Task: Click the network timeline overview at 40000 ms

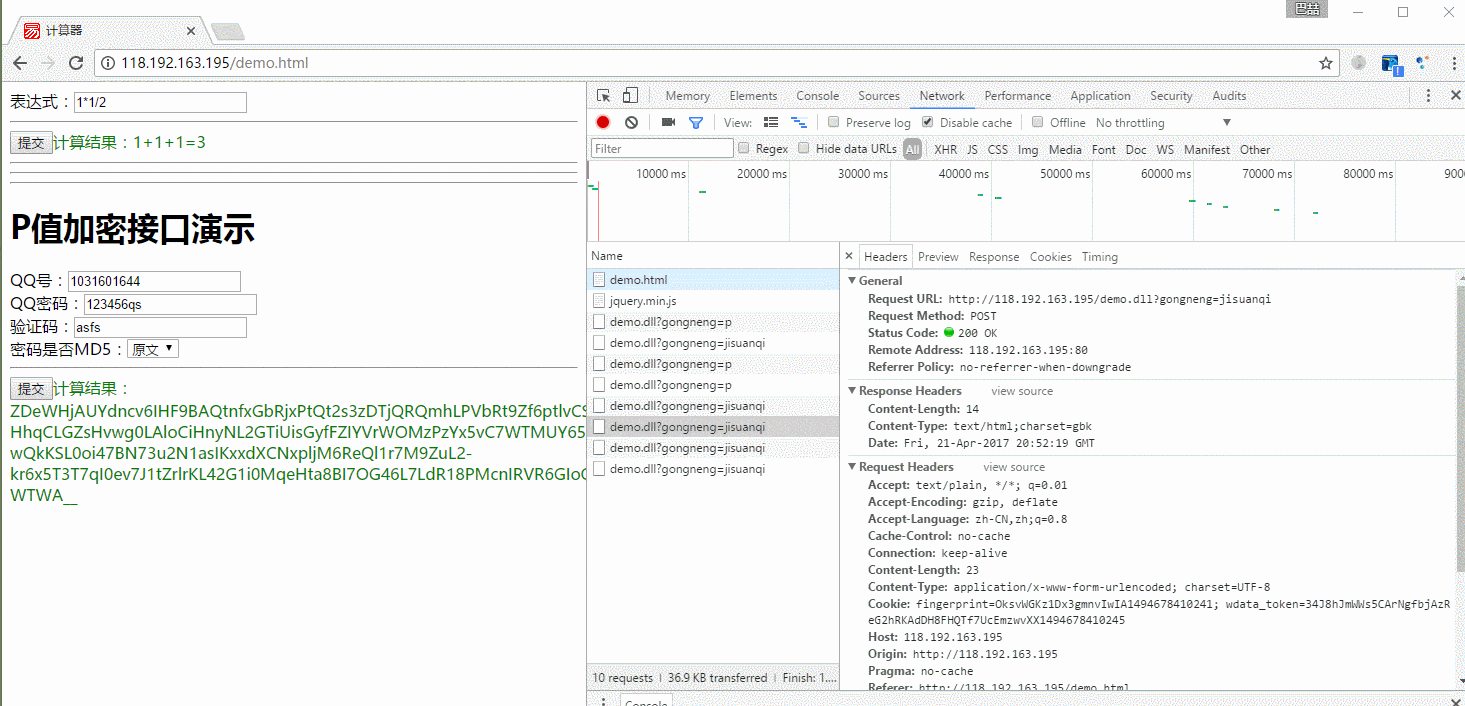Action: coord(964,174)
